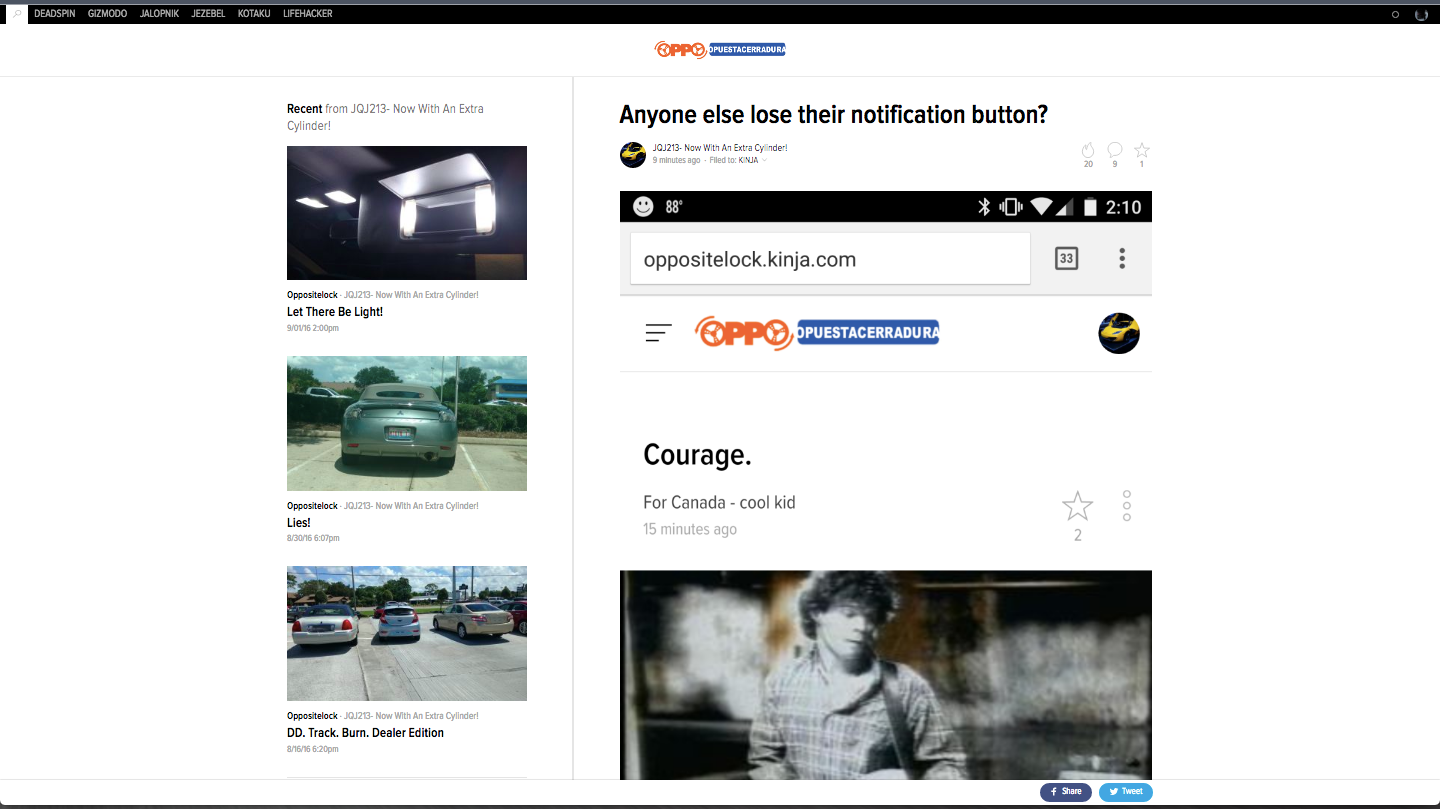Open the 'Lies!' car thumbnail
The width and height of the screenshot is (1440, 809).
pos(407,423)
